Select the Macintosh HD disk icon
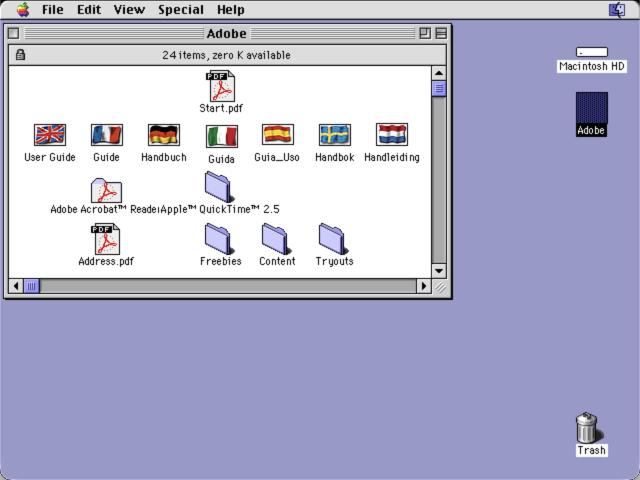The width and height of the screenshot is (640, 480). click(x=592, y=52)
